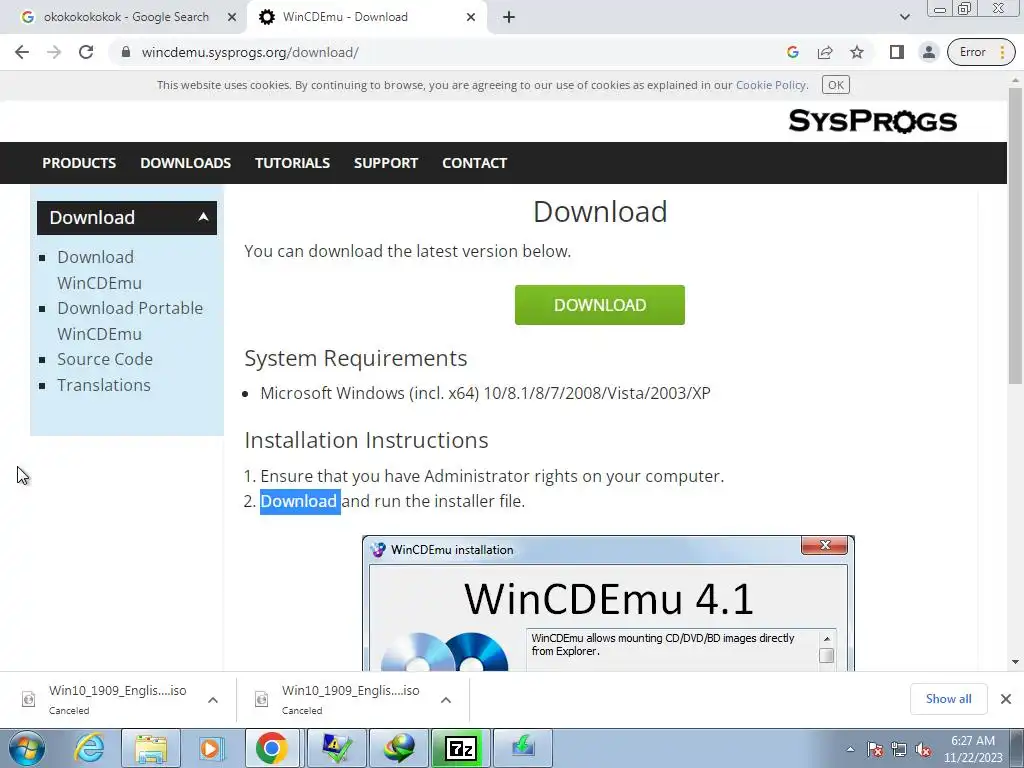Click scrollbar down arrow on page

1015,662
